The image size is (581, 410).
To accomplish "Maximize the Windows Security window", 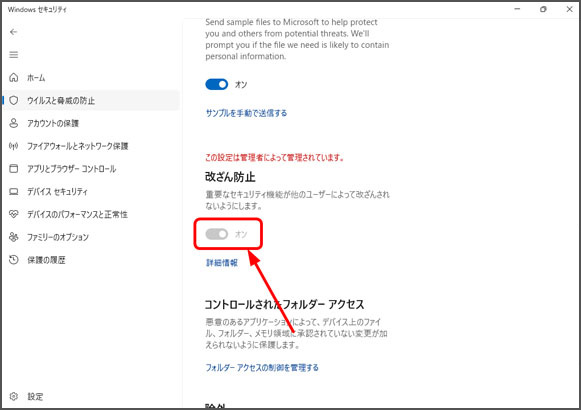I will tap(543, 9).
